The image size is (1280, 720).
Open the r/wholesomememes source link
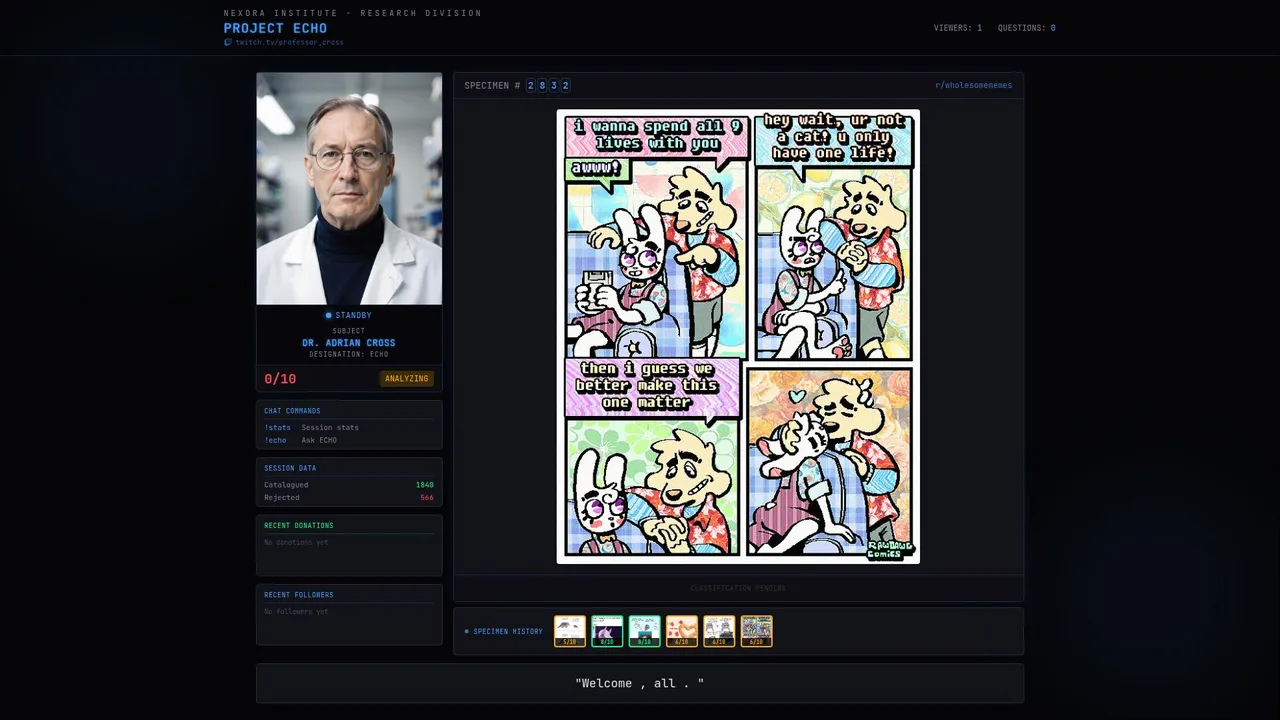(x=973, y=85)
